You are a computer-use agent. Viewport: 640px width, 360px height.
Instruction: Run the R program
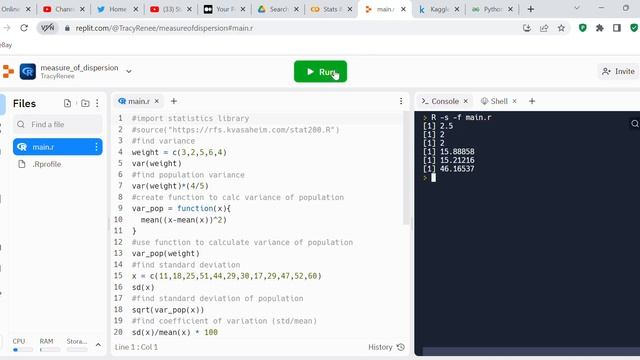coord(320,71)
